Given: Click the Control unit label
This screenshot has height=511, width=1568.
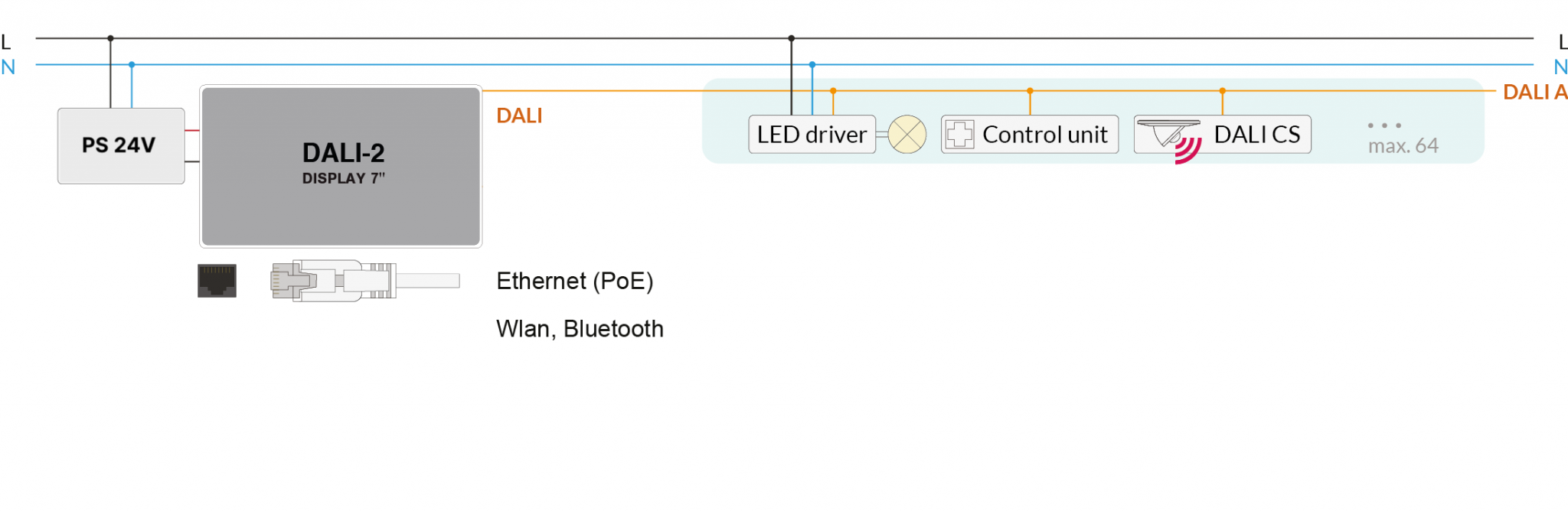Looking at the screenshot, I should [x=1045, y=135].
